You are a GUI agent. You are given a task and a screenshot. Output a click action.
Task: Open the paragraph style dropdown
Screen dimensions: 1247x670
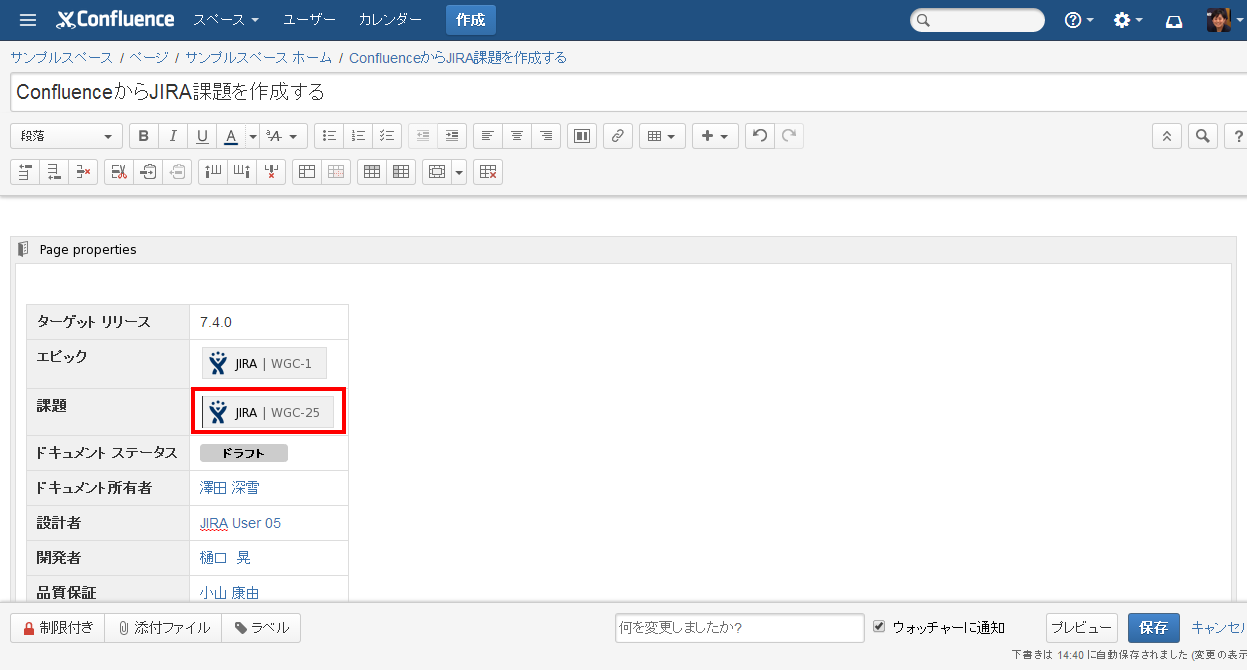(67, 136)
